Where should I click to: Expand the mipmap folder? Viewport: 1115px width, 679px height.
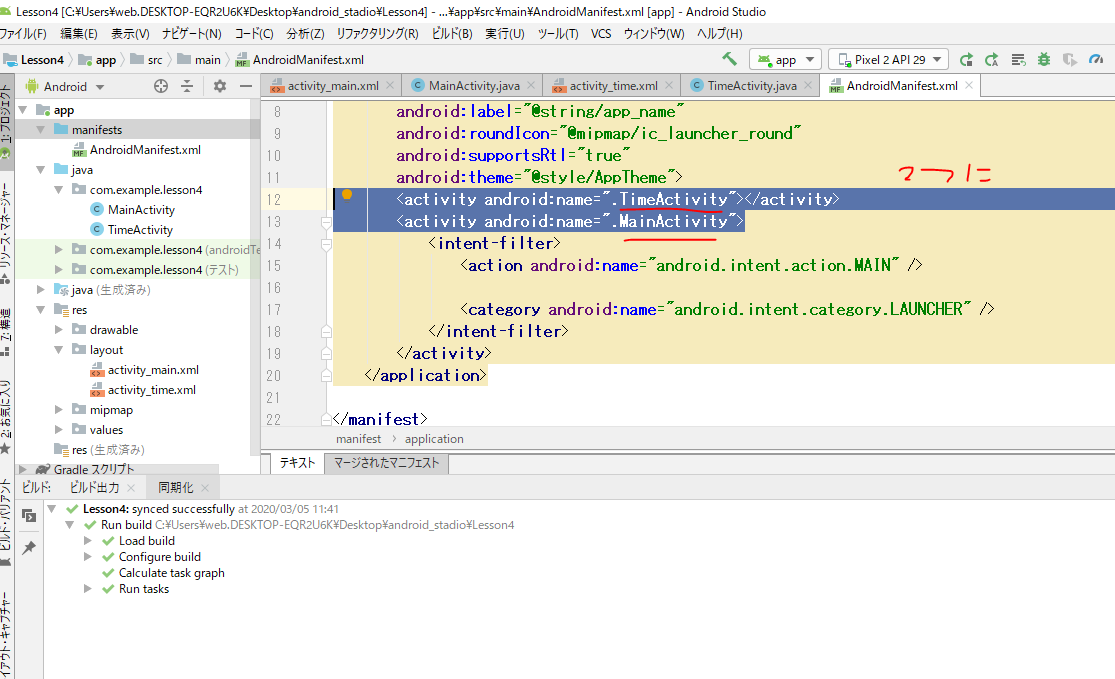pyautogui.click(x=59, y=410)
